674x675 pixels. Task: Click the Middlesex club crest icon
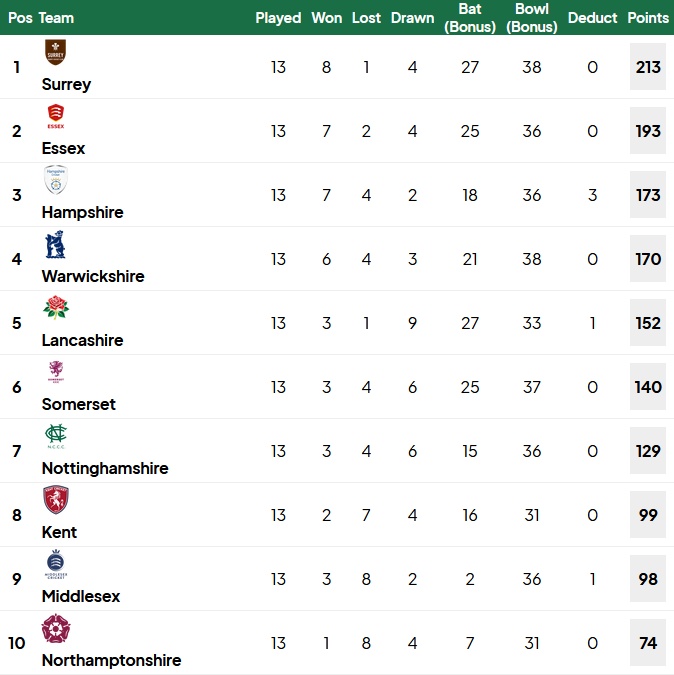[x=56, y=564]
